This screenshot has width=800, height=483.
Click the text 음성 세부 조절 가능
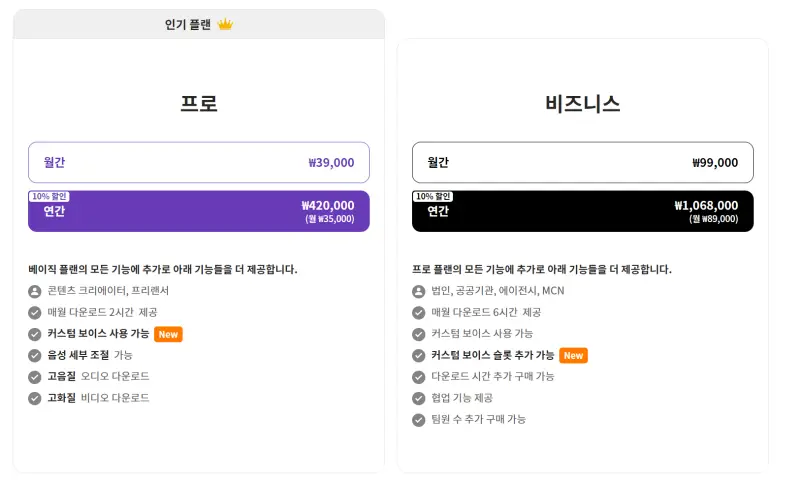(x=90, y=355)
